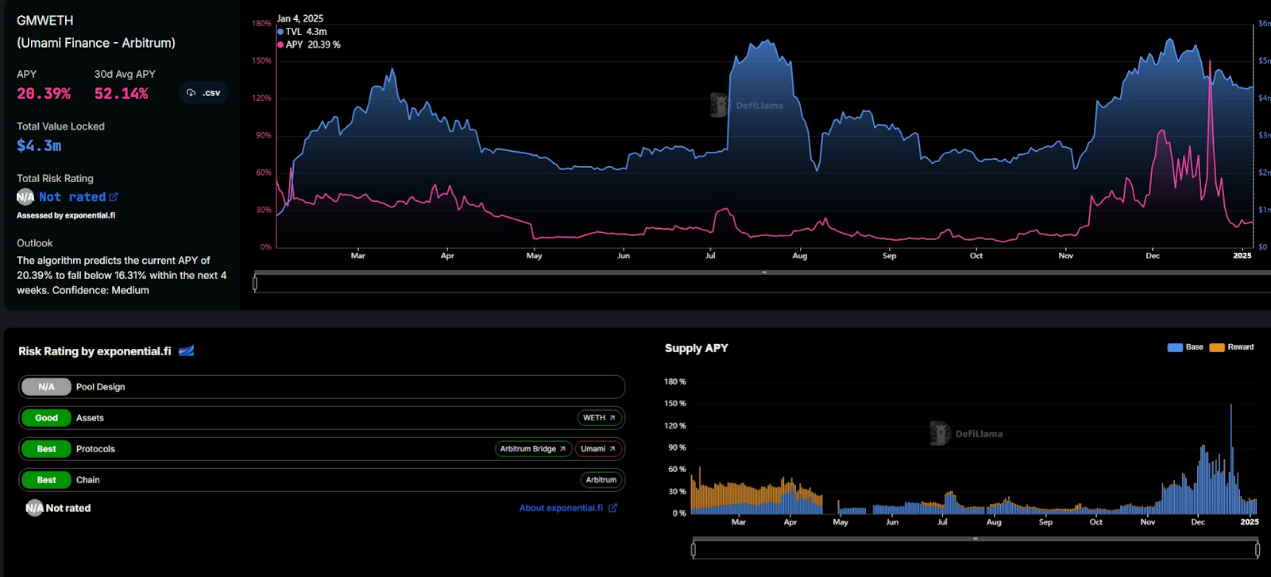1271x577 pixels.
Task: Click the Pool Design rating row
Action: click(320, 387)
